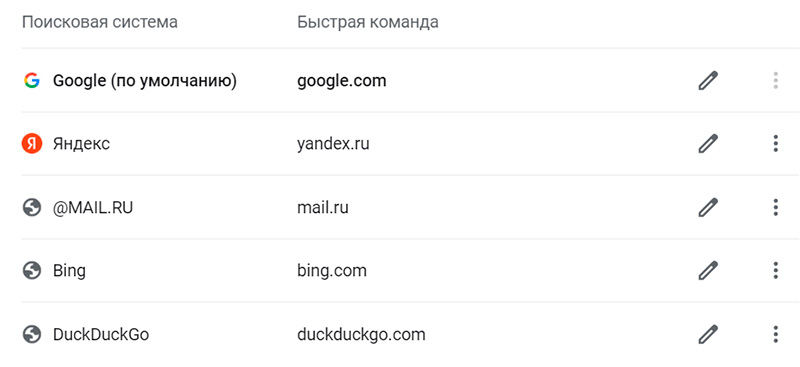Click the Быстрая команда column header
This screenshot has width=800, height=367.
[368, 22]
